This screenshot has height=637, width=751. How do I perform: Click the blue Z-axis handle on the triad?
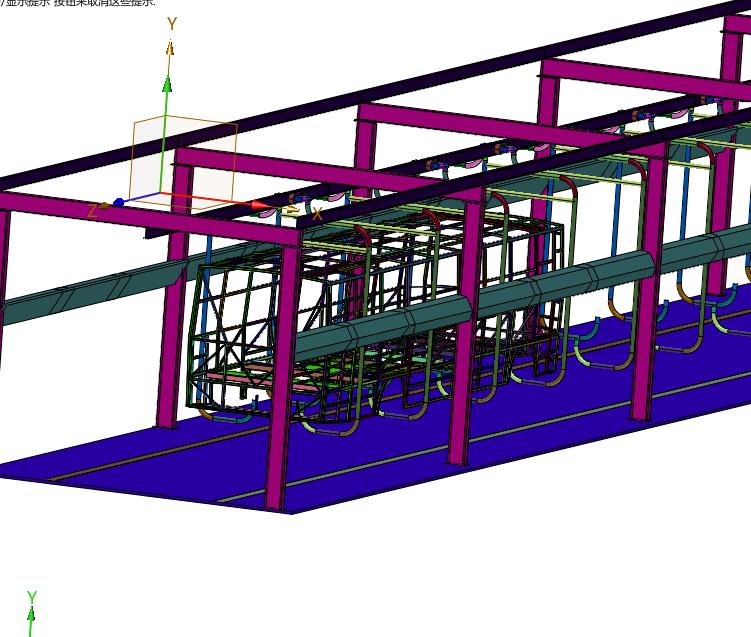coord(118,203)
